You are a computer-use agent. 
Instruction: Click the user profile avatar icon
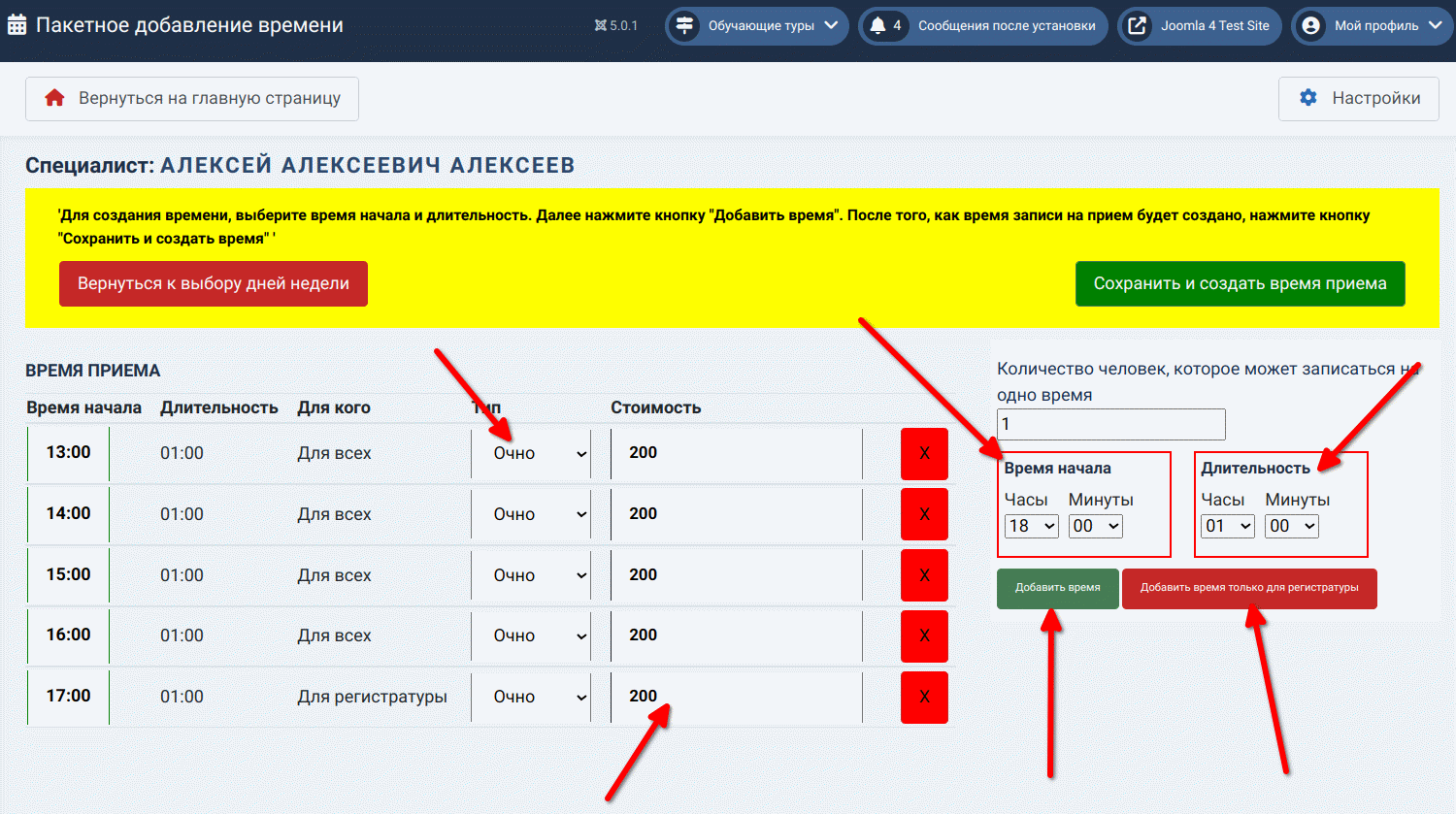(x=1310, y=26)
